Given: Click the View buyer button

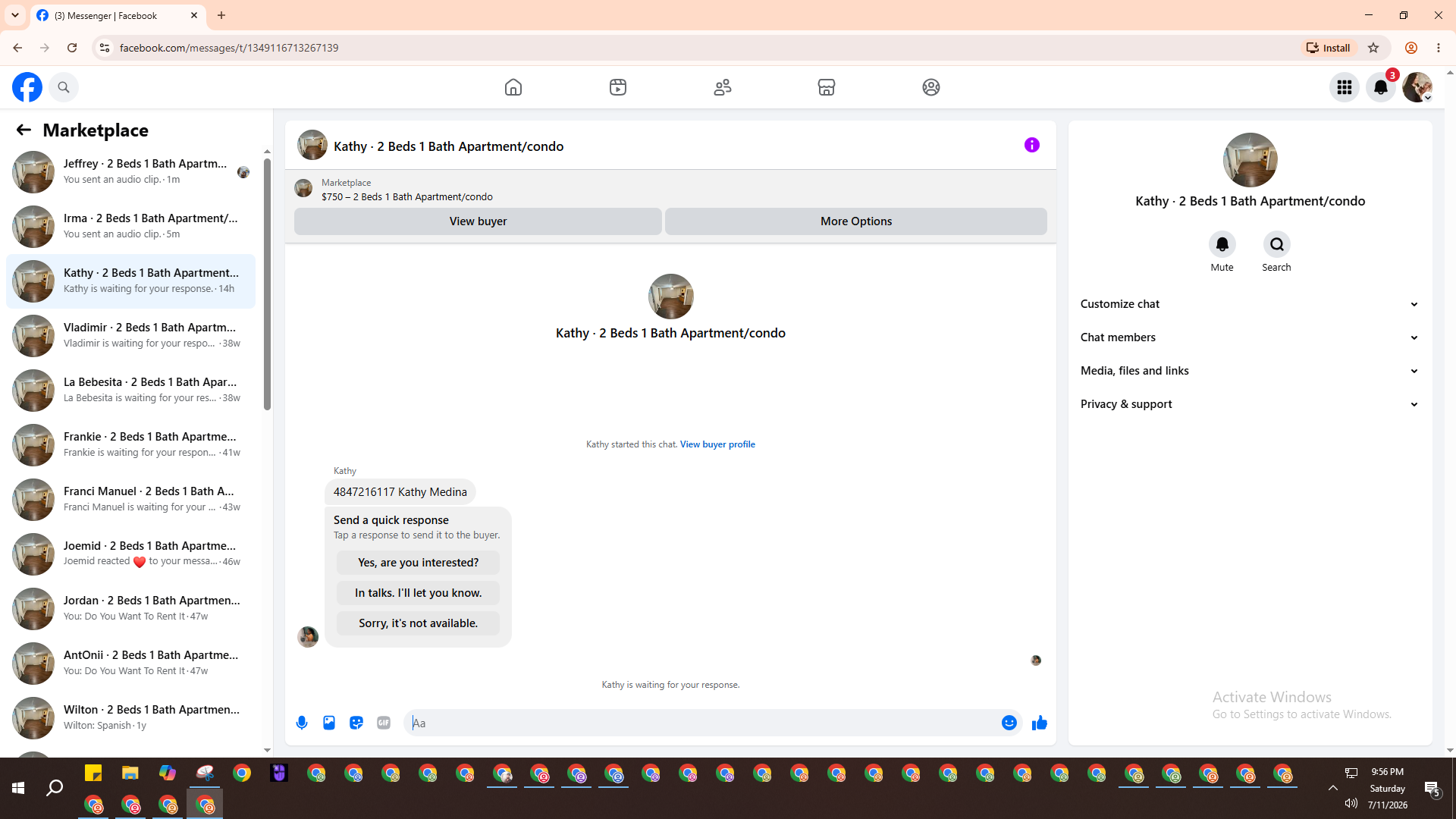Looking at the screenshot, I should tap(478, 221).
